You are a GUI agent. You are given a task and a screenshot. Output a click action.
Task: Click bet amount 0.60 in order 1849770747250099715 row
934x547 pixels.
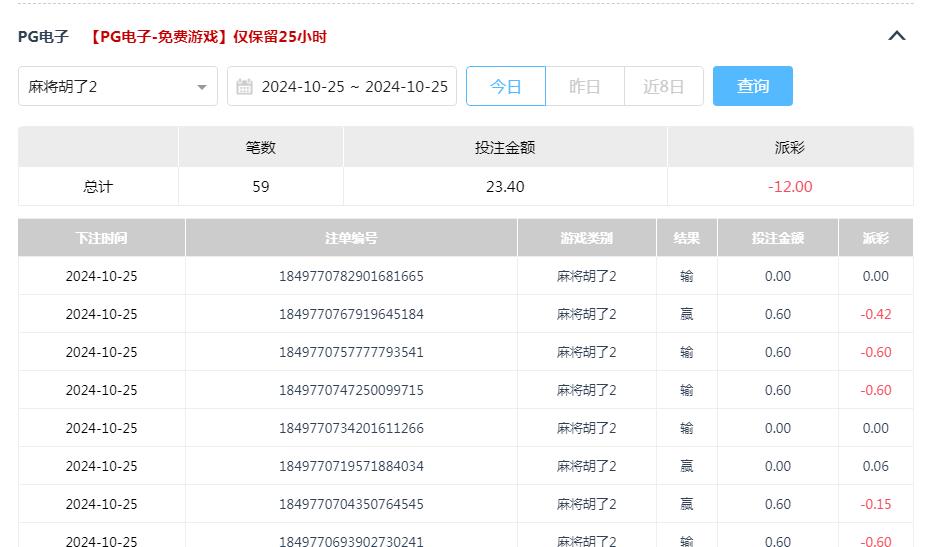(778, 390)
